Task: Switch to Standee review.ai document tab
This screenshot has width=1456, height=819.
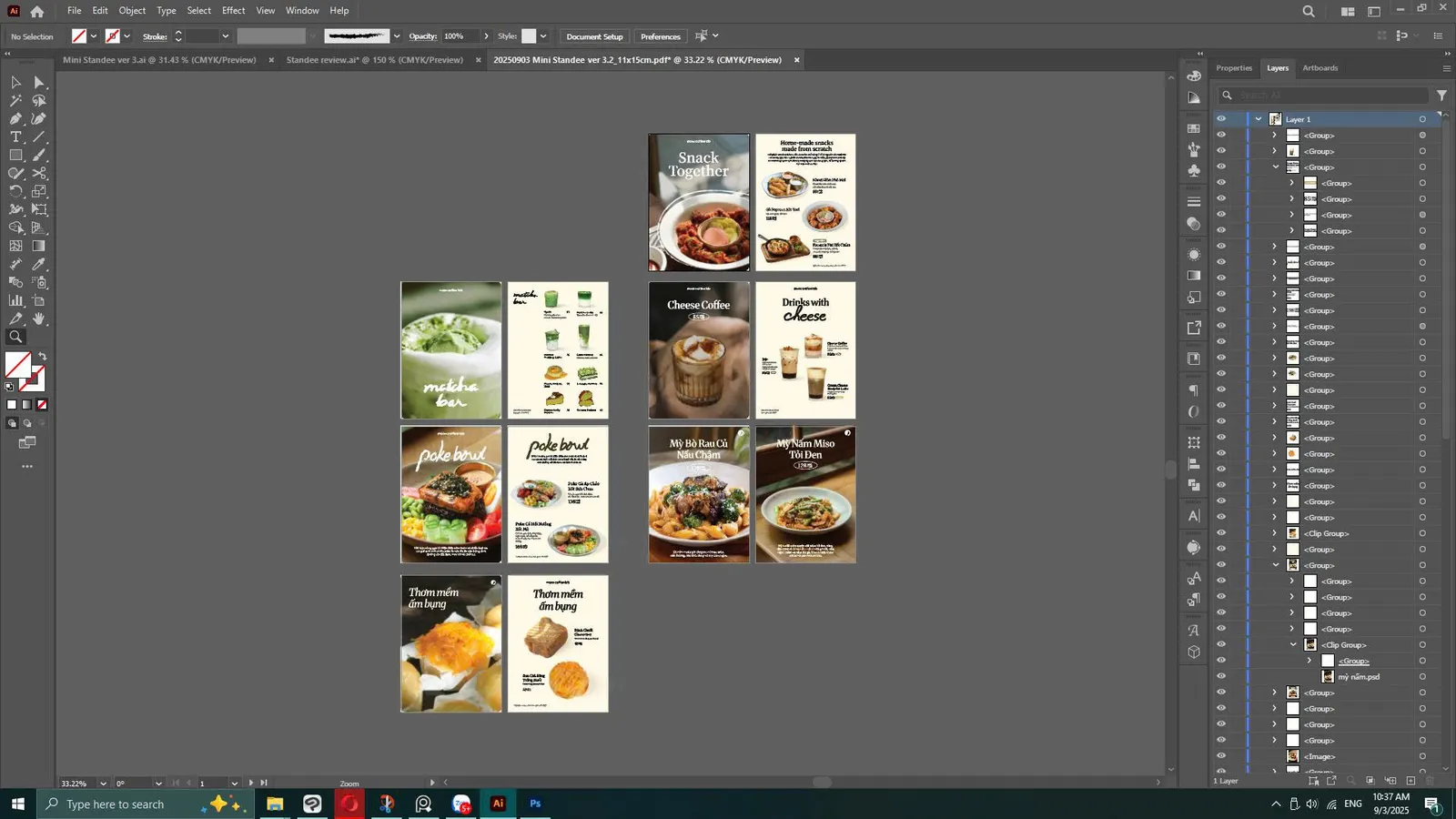Action: tap(375, 60)
